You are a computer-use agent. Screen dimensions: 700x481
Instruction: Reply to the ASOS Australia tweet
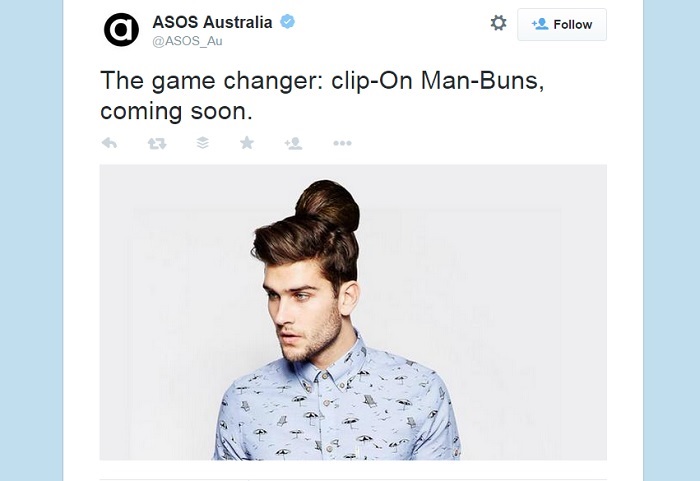pyautogui.click(x=109, y=143)
